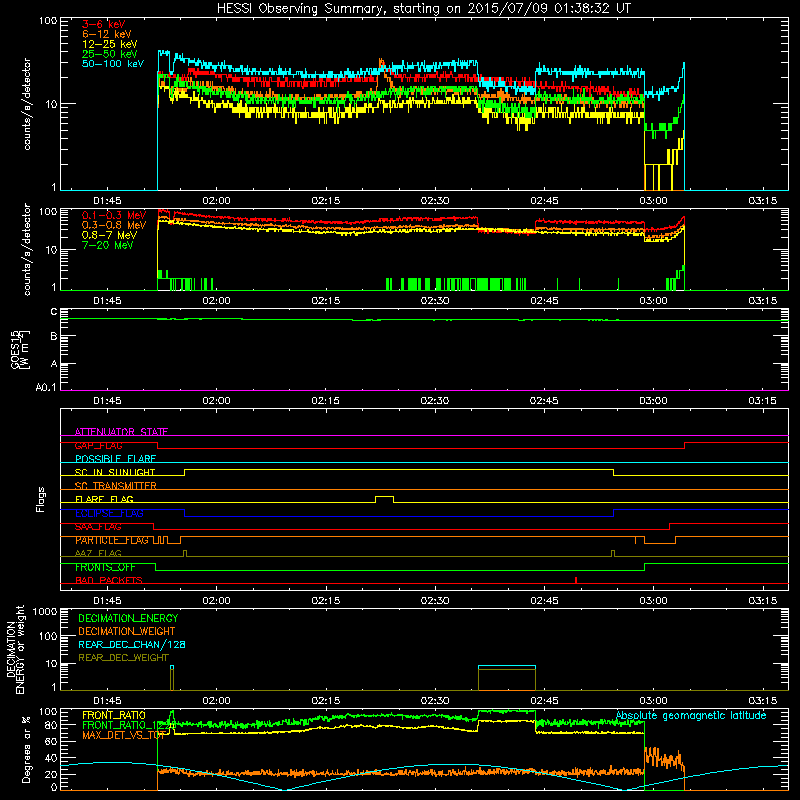Image resolution: width=800 pixels, height=800 pixels.
Task: Pick the POSSIBLE_FLARE flag label
Action: [x=115, y=459]
